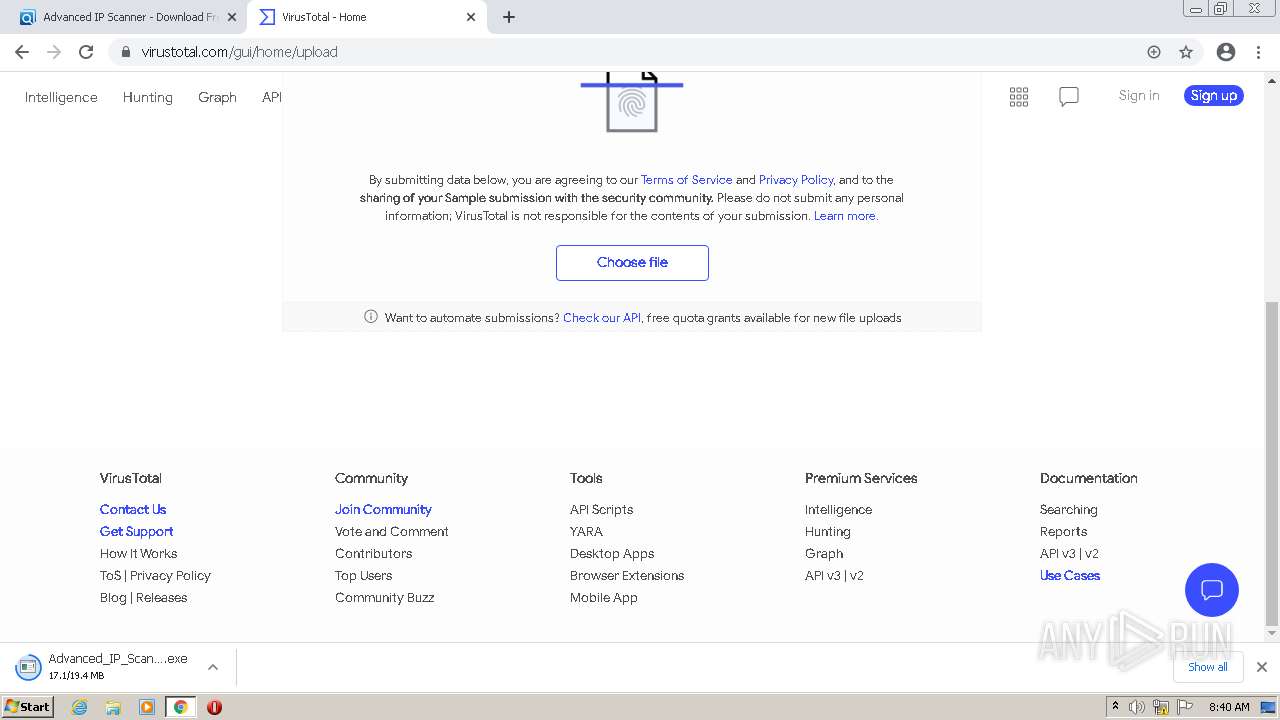Close the VirusTotal - Home tab

(x=471, y=17)
